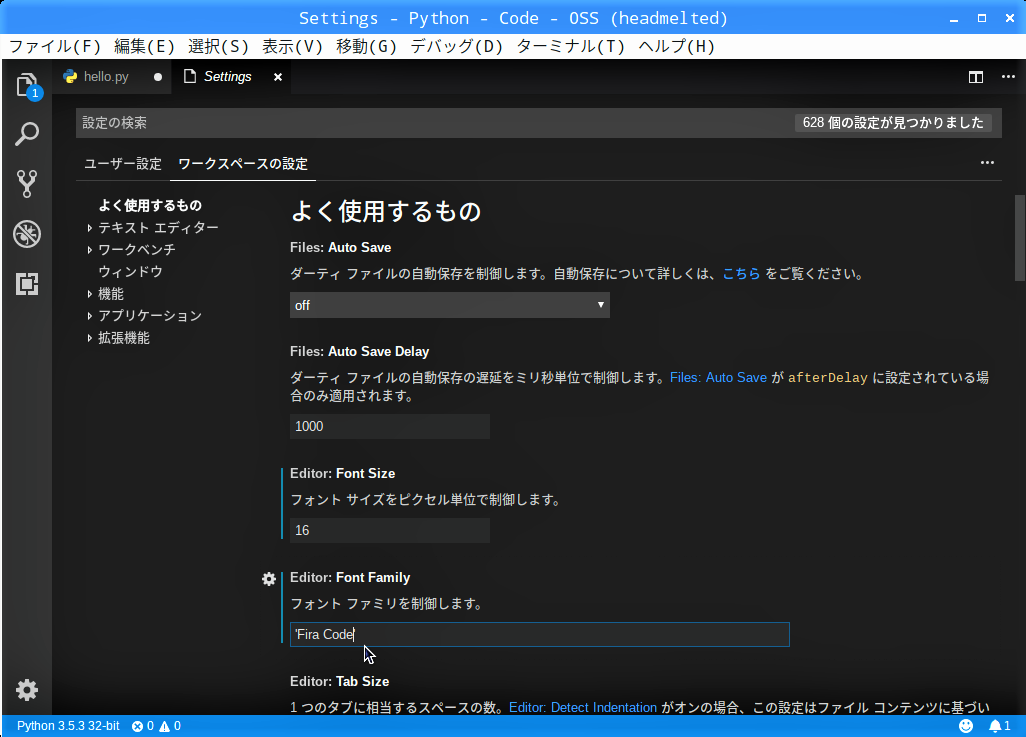Click errors and warnings count in status bar

tap(156, 726)
